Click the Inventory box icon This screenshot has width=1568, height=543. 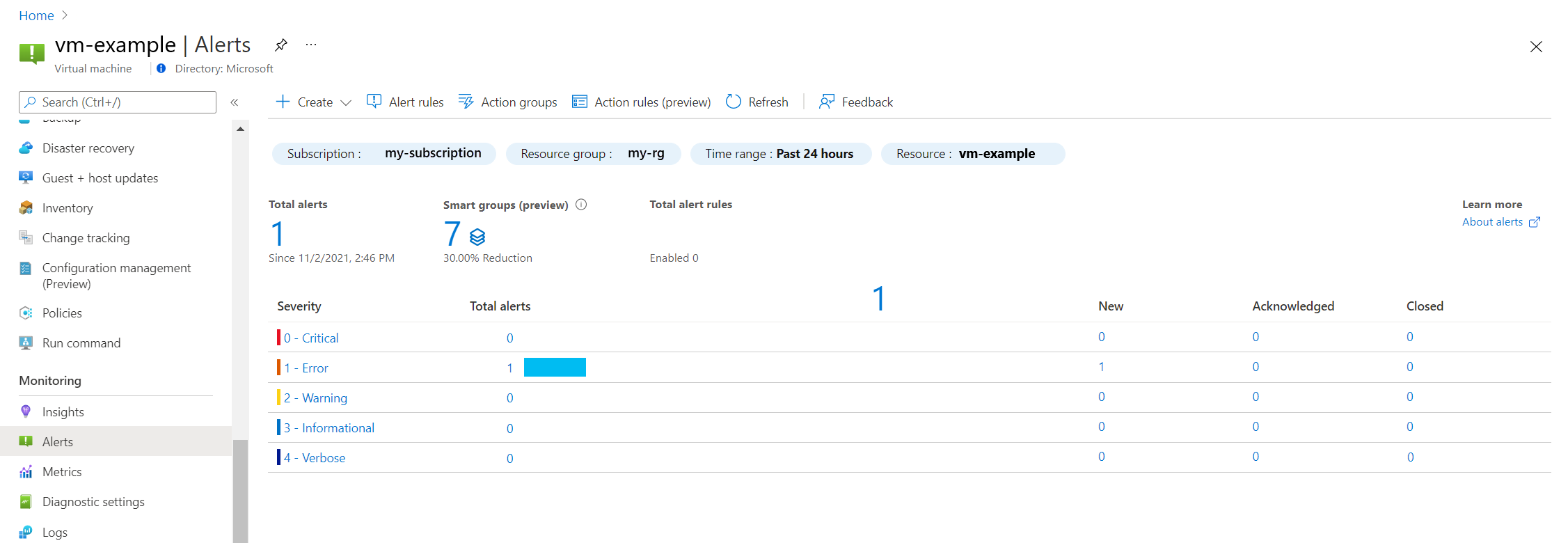tap(26, 207)
